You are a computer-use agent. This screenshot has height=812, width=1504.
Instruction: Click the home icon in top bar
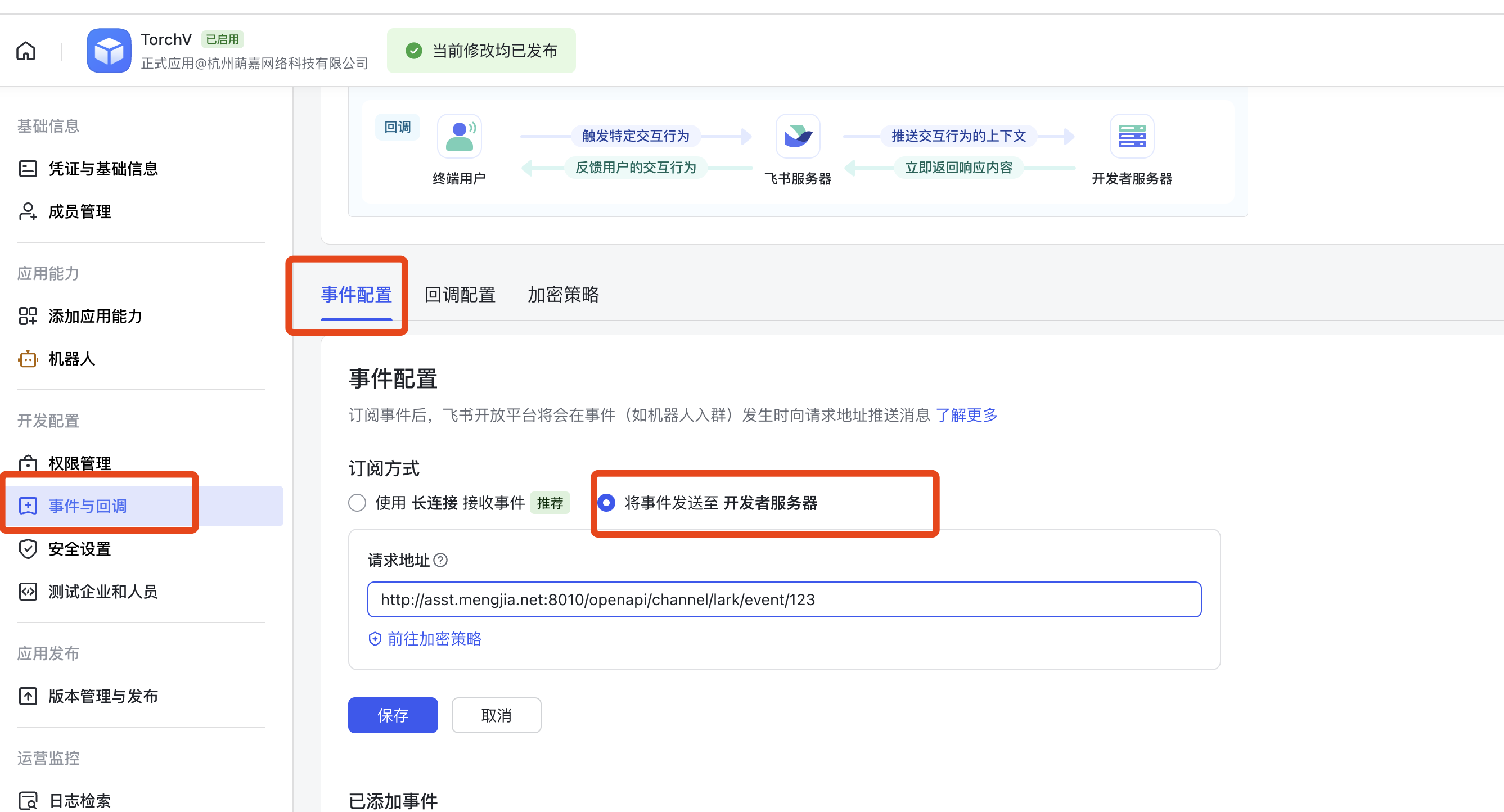(x=26, y=51)
